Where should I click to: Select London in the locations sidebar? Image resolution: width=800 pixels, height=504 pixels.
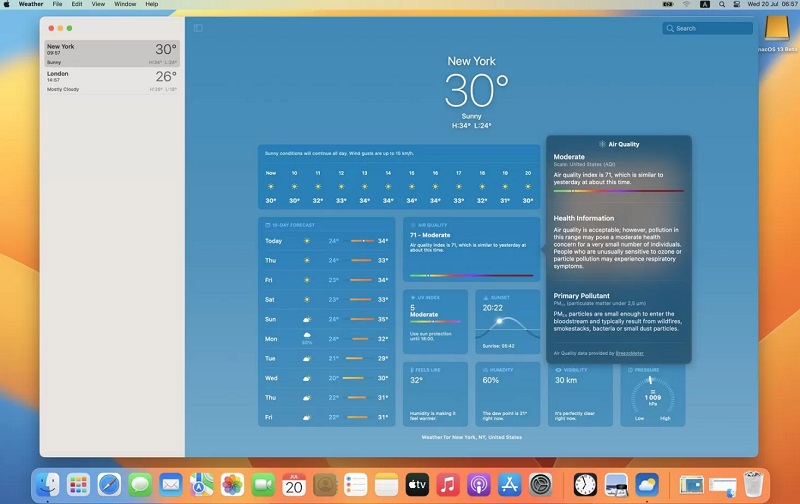click(x=112, y=81)
